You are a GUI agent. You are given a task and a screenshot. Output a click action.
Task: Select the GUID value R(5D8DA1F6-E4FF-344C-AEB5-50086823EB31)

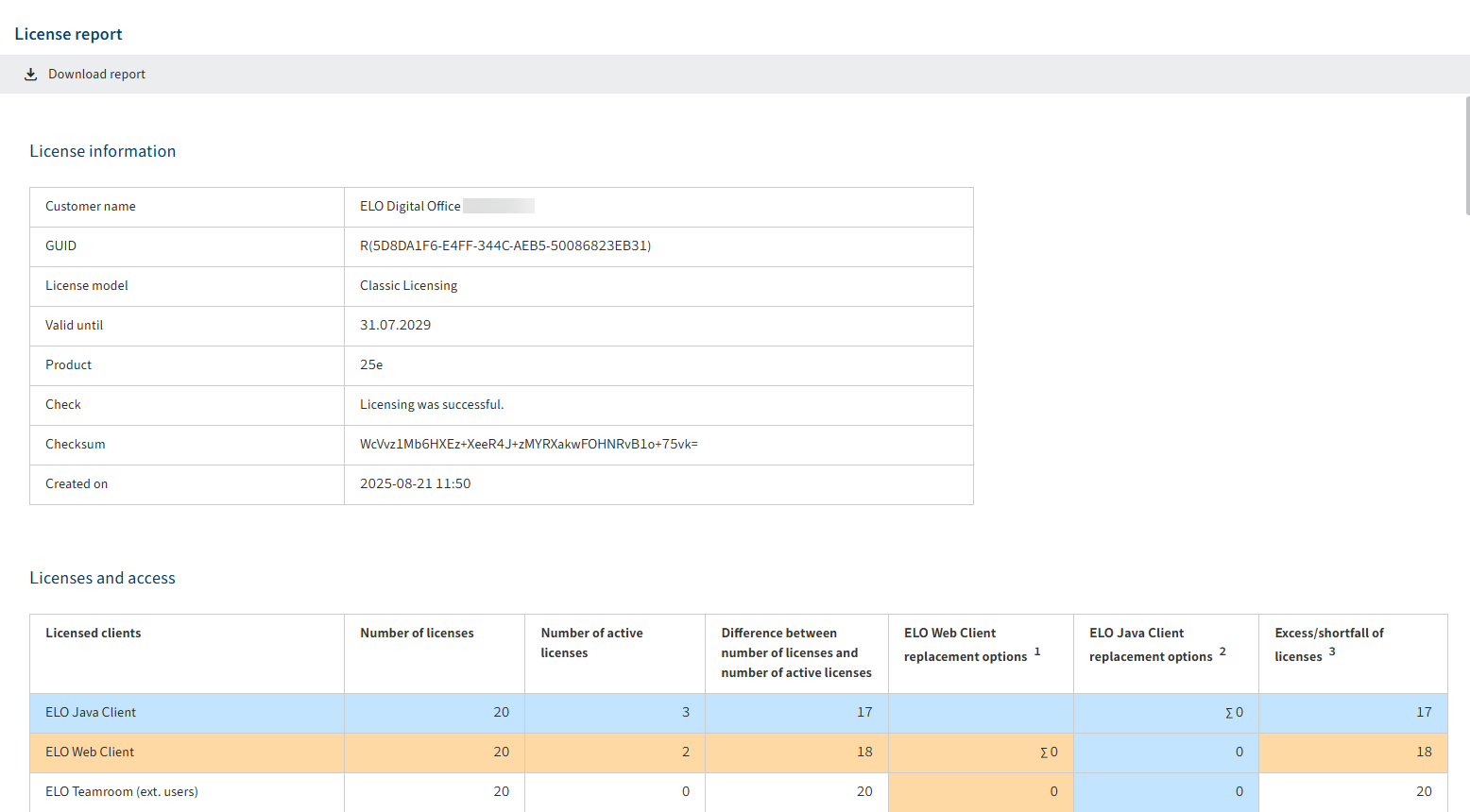505,246
